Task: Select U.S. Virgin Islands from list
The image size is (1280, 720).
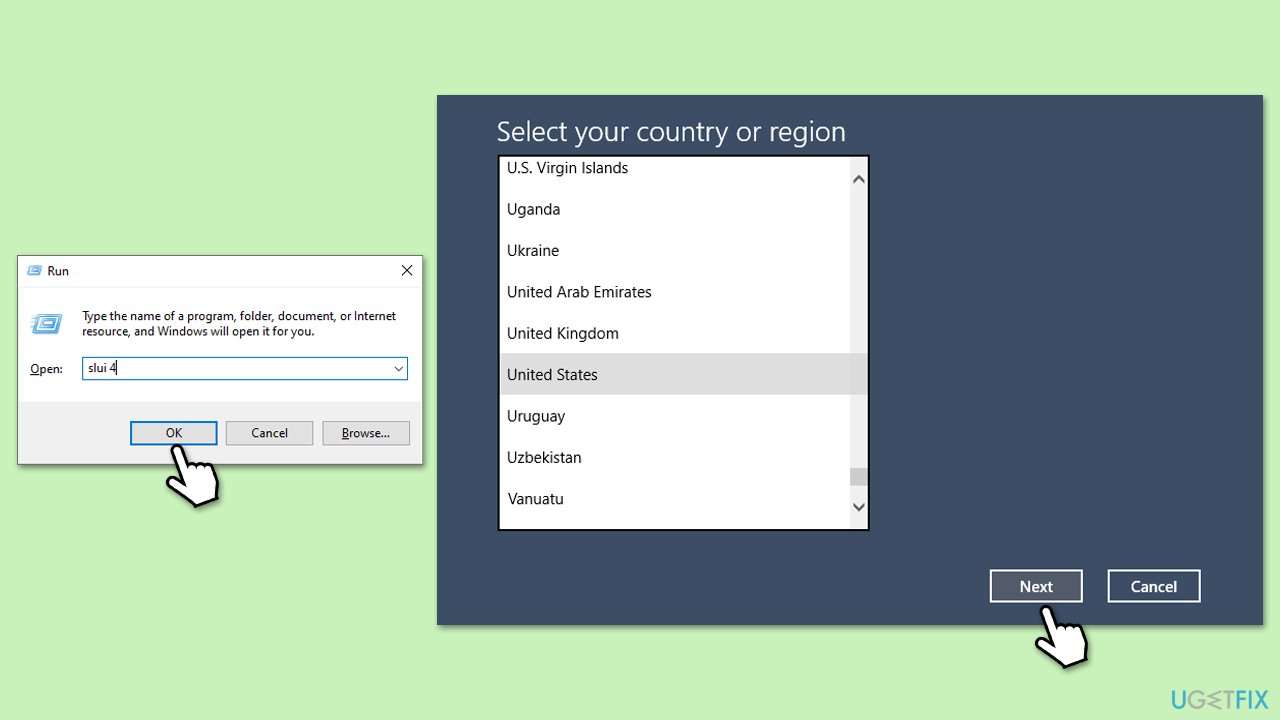Action: pyautogui.click(x=567, y=168)
